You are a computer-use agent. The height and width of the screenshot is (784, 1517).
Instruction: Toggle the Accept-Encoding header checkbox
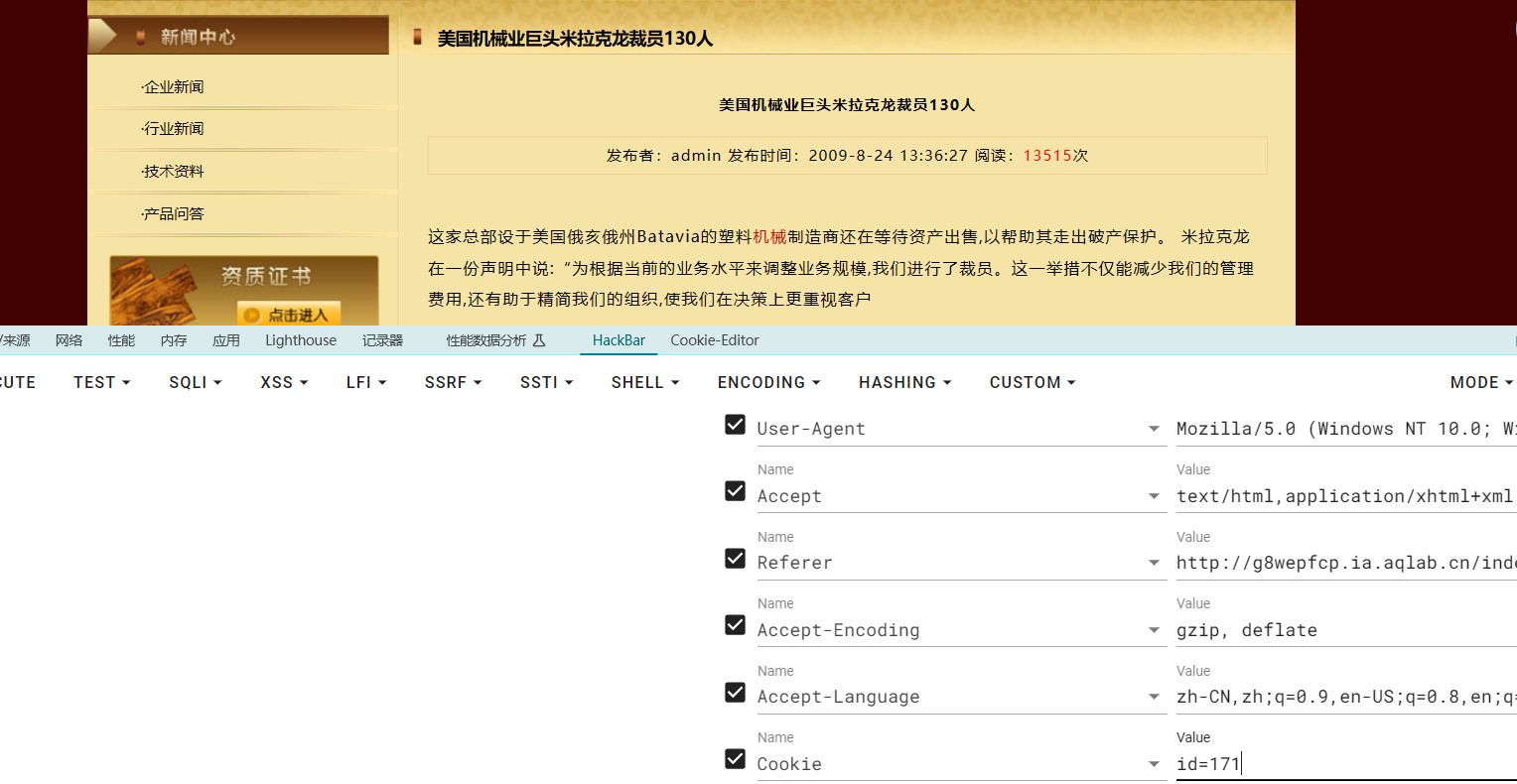pos(735,625)
